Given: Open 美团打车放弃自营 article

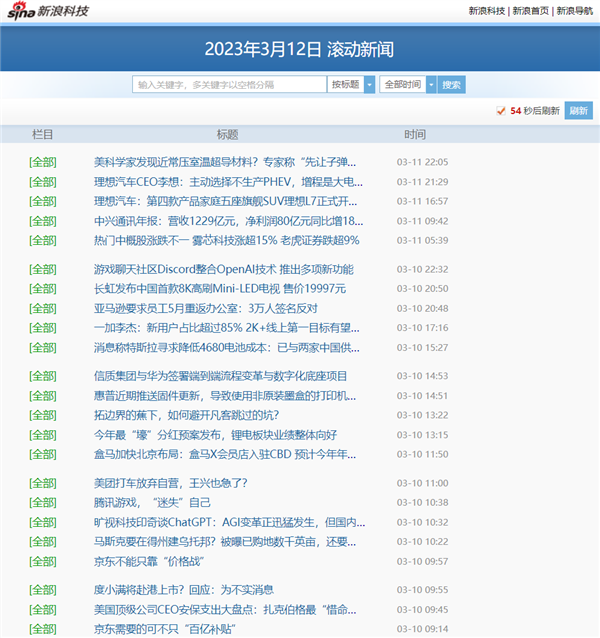Looking at the screenshot, I should coord(170,483).
